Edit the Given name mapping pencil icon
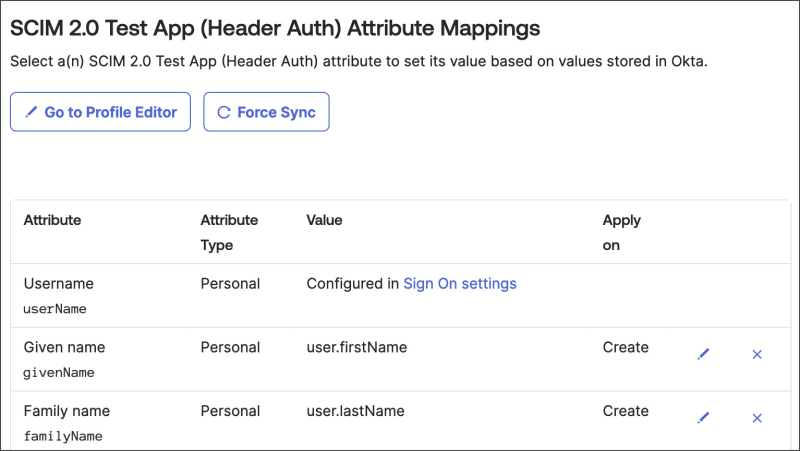This screenshot has height=451, width=800. point(703,354)
